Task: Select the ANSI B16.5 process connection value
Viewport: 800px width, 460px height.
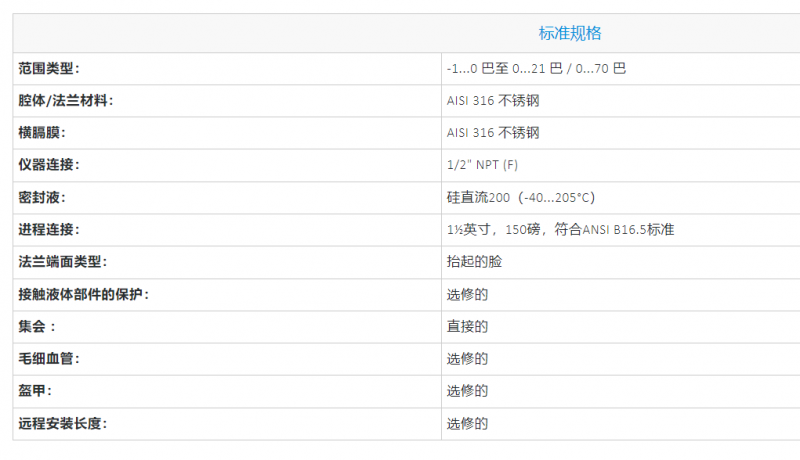Action: [560, 230]
